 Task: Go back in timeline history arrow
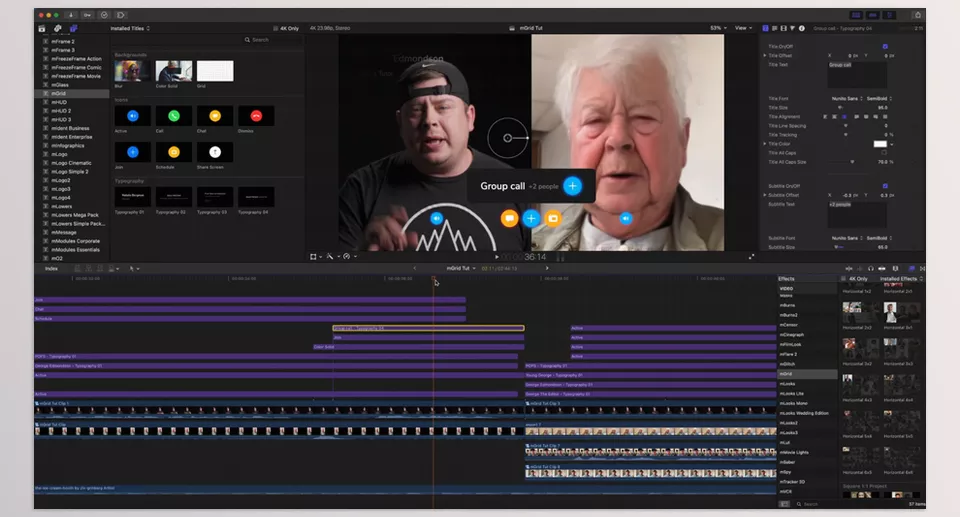(414, 268)
